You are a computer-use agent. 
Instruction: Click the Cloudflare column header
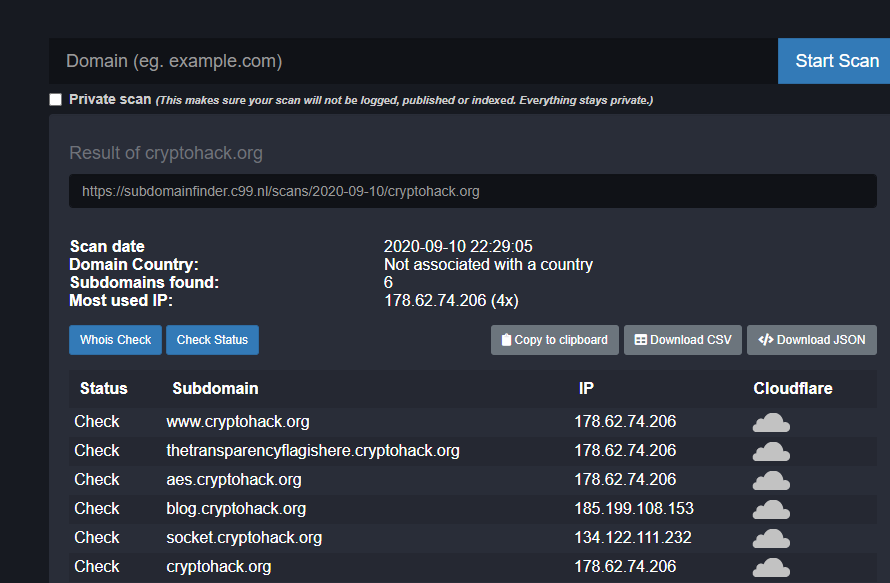click(x=793, y=388)
